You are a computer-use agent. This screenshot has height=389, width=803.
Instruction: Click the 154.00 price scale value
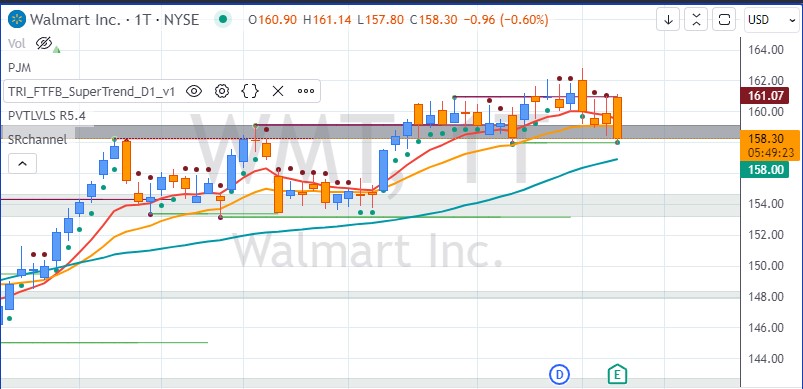(765, 204)
